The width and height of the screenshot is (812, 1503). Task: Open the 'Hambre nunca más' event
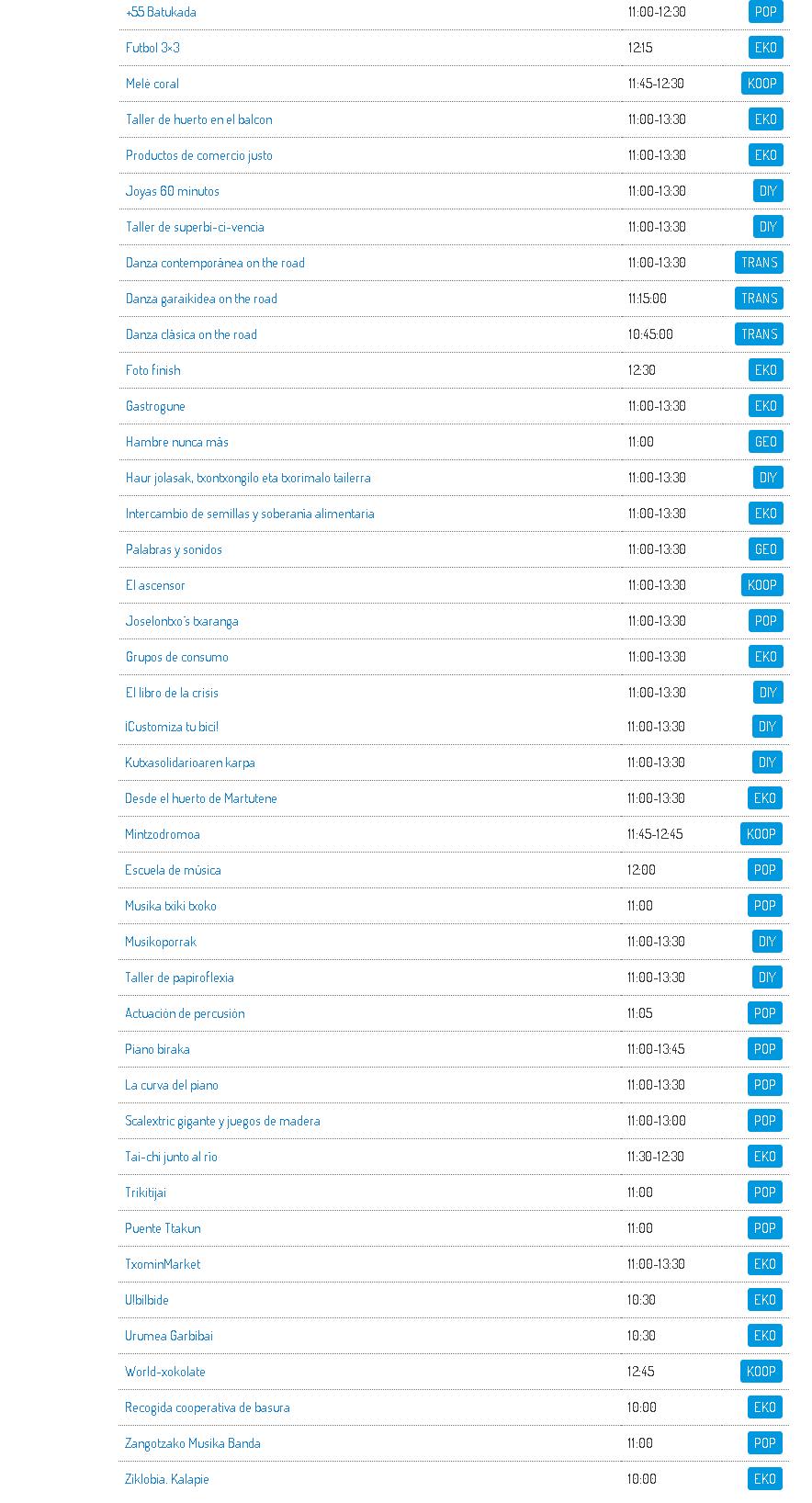click(176, 442)
